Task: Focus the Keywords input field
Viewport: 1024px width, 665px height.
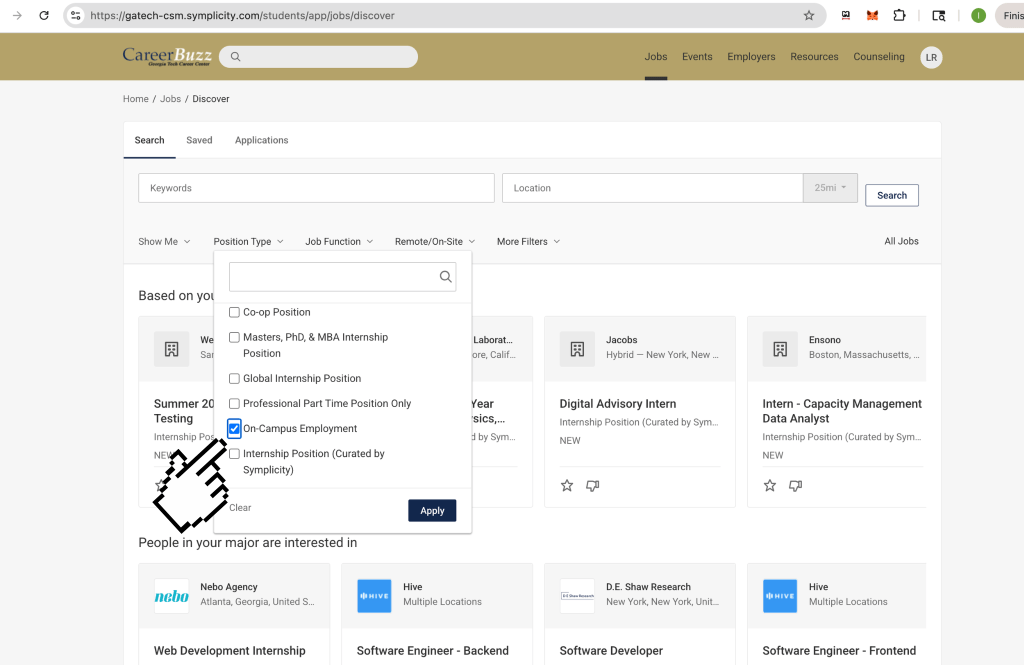Action: (x=316, y=188)
